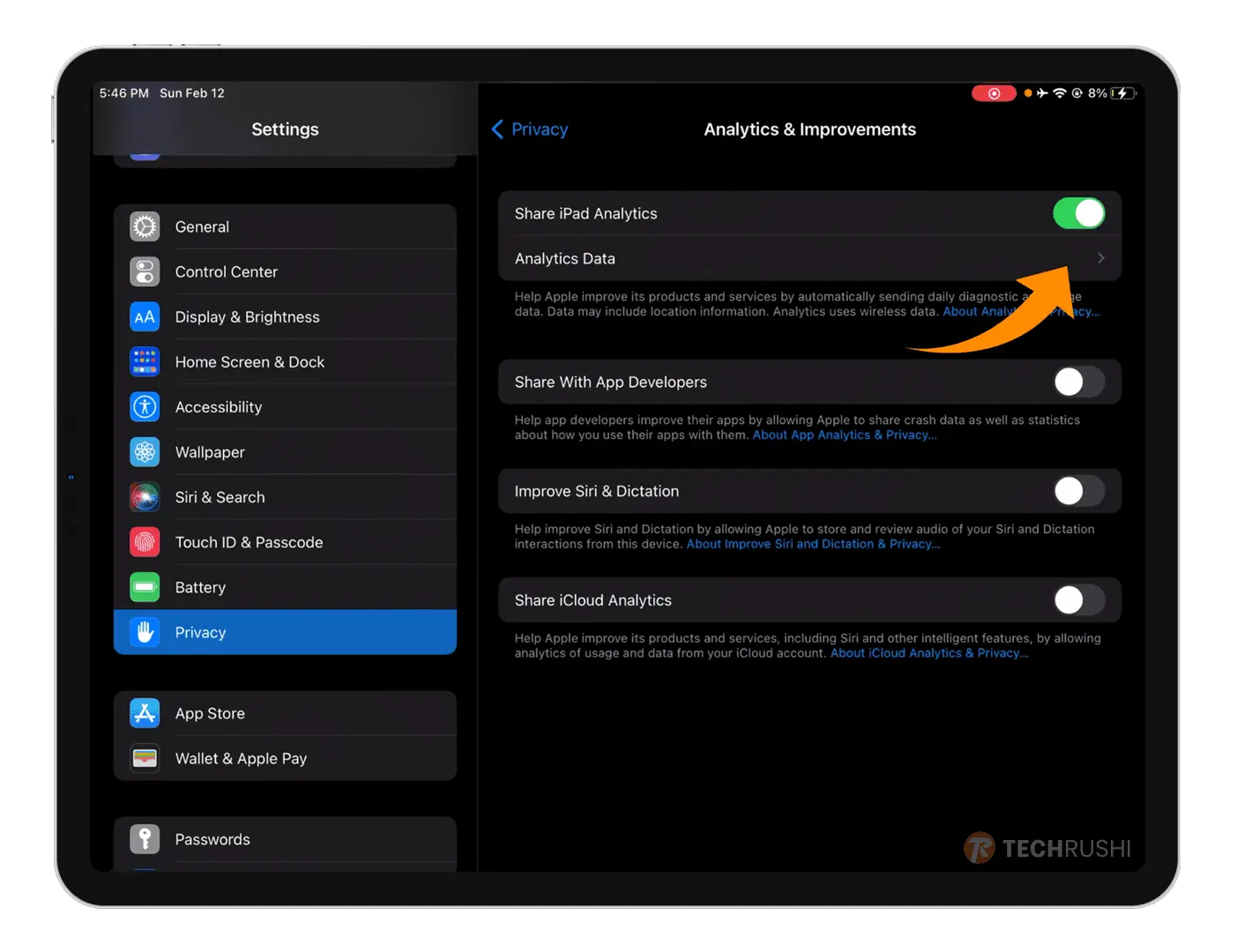This screenshot has width=1237, height=952.
Task: Select the Passwords key icon
Action: click(x=145, y=839)
